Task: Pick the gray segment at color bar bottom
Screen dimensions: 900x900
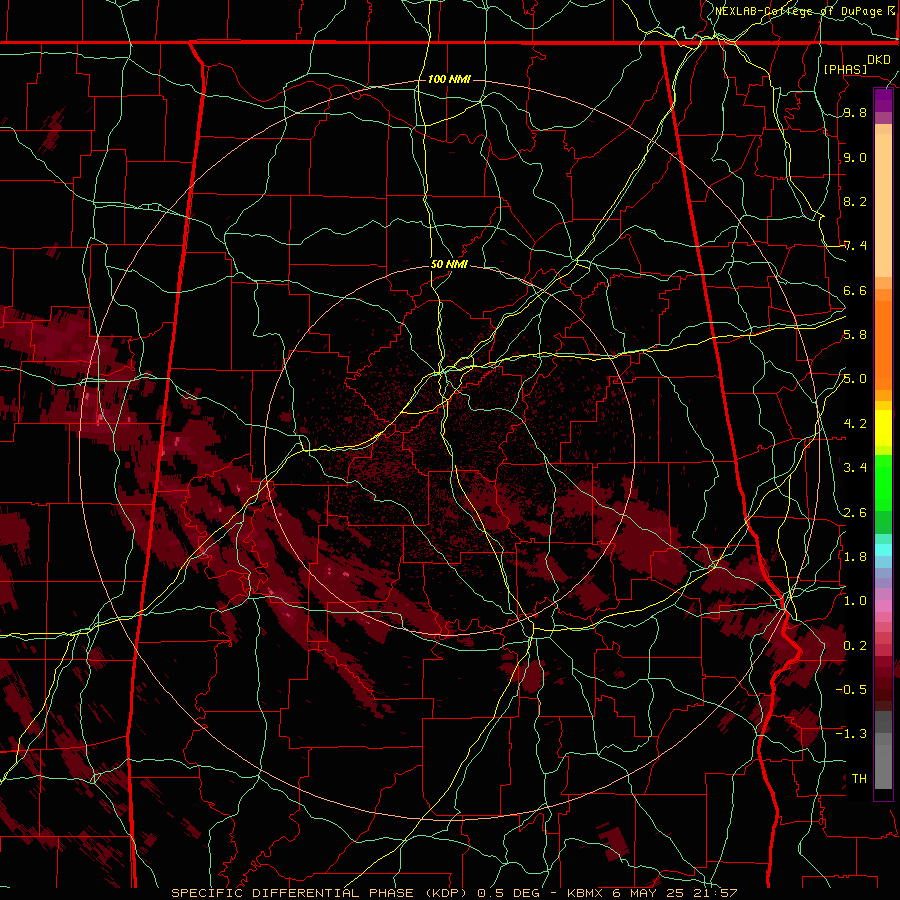Action: pyautogui.click(x=883, y=761)
